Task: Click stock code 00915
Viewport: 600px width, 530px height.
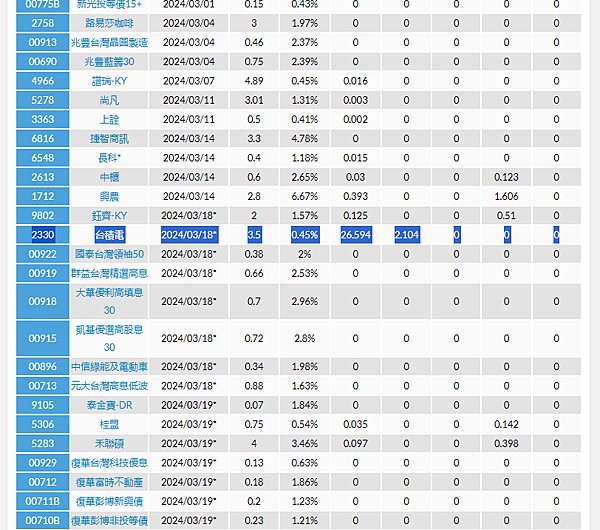Action: 42,339
